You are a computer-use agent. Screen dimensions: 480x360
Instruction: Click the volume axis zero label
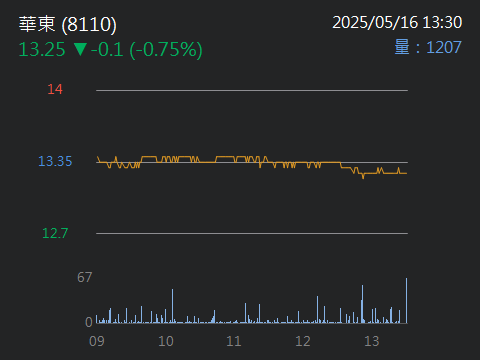pyautogui.click(x=89, y=322)
